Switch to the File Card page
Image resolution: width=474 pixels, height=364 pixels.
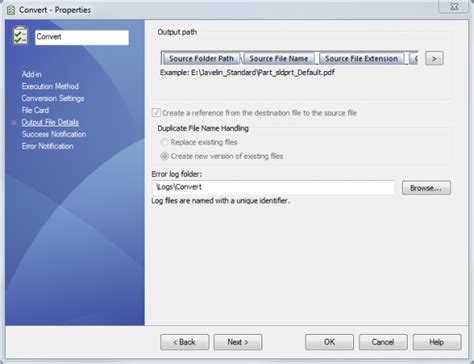35,110
